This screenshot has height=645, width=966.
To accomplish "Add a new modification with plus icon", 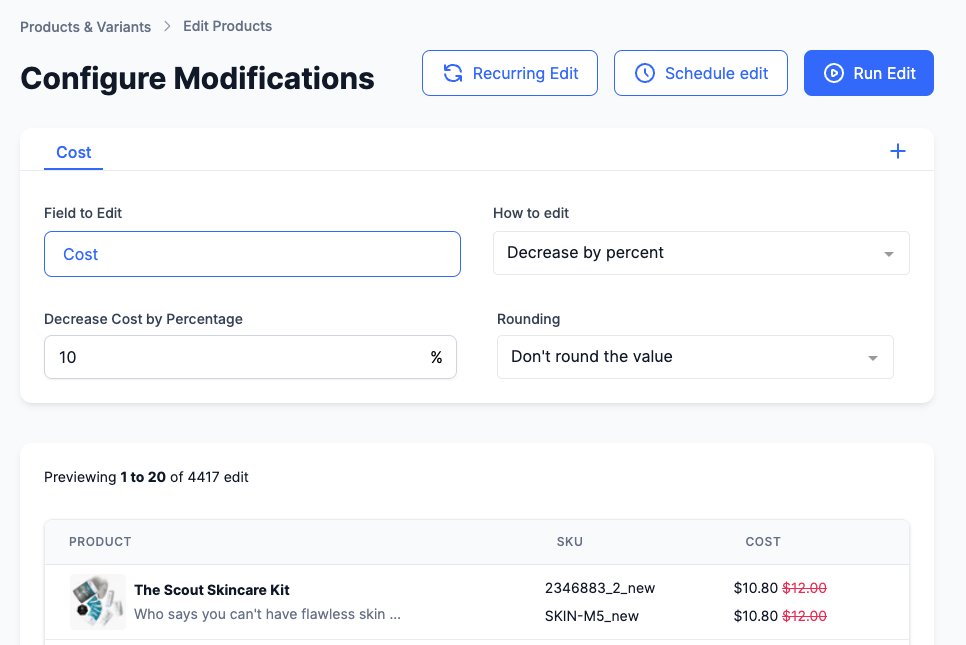I will (898, 152).
